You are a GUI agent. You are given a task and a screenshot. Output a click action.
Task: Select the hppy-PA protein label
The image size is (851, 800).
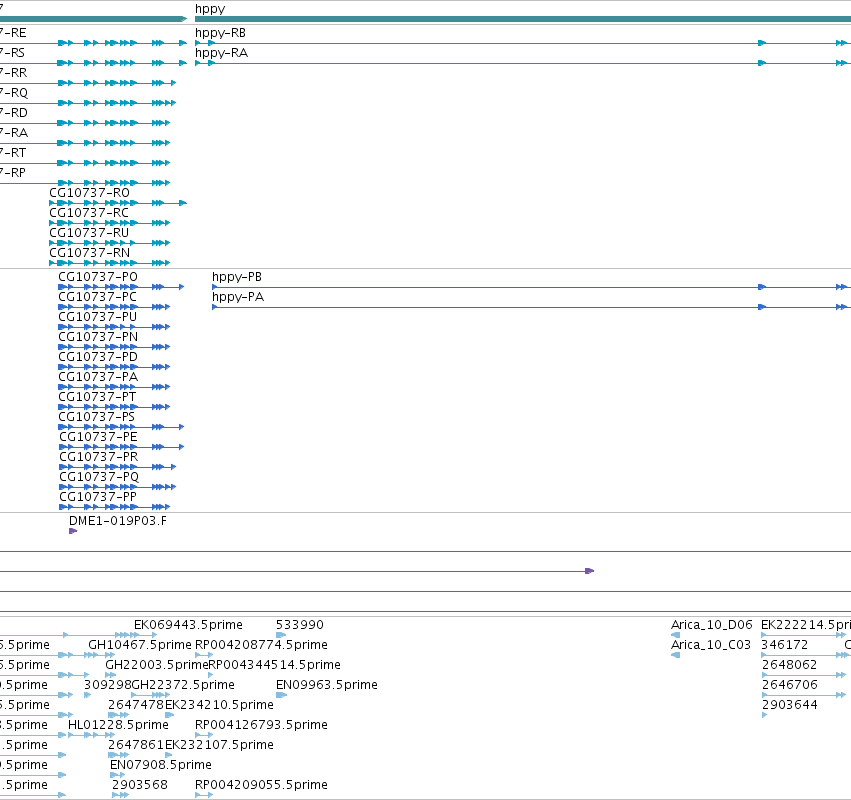coord(238,297)
